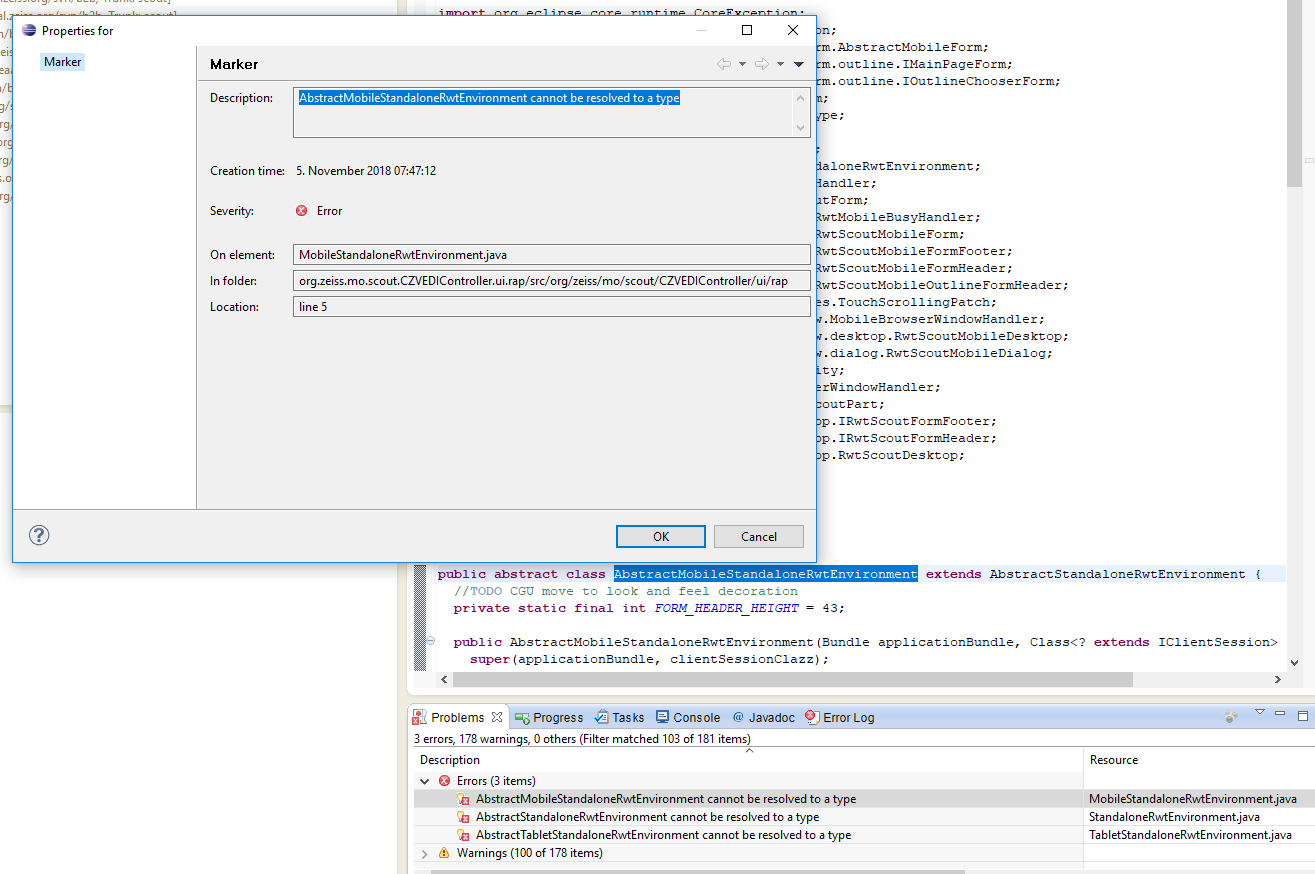
Task: Collapse the Errors (3 items) group
Action: coord(425,781)
